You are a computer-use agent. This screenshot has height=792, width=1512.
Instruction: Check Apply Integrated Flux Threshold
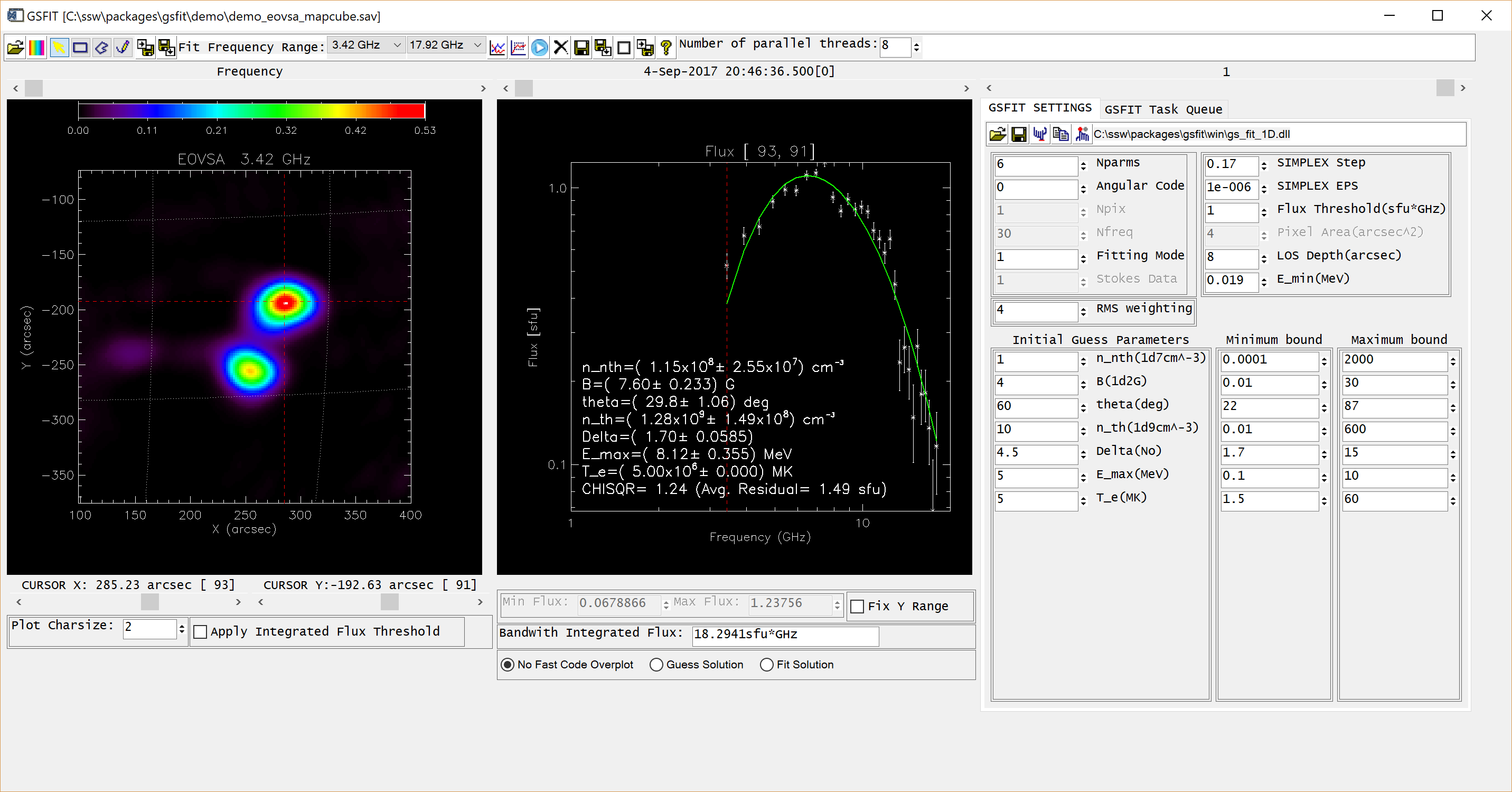click(201, 632)
